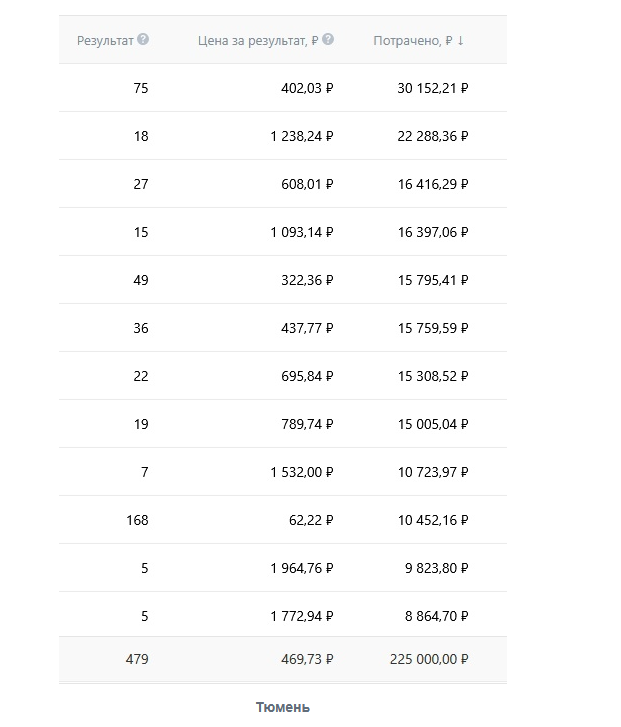Pick the price cell 62,22 ₽
Screen dimensions: 621x727
coord(312,520)
